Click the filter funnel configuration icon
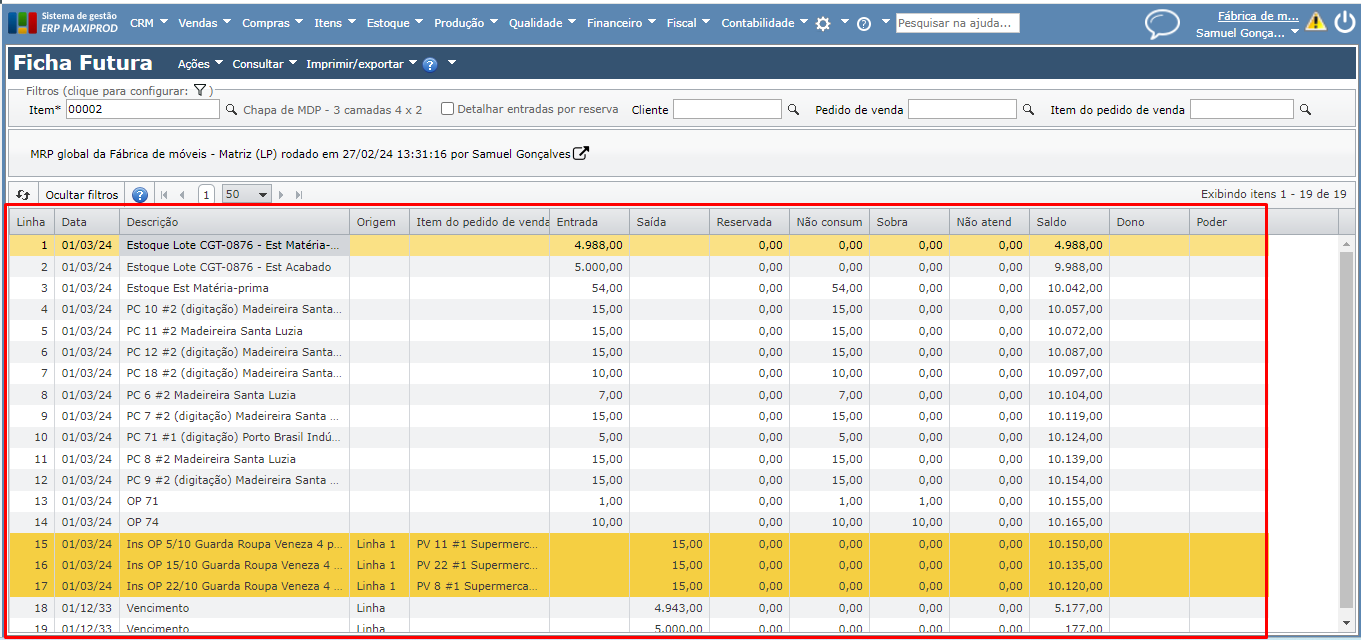The image size is (1361, 640). coord(200,91)
